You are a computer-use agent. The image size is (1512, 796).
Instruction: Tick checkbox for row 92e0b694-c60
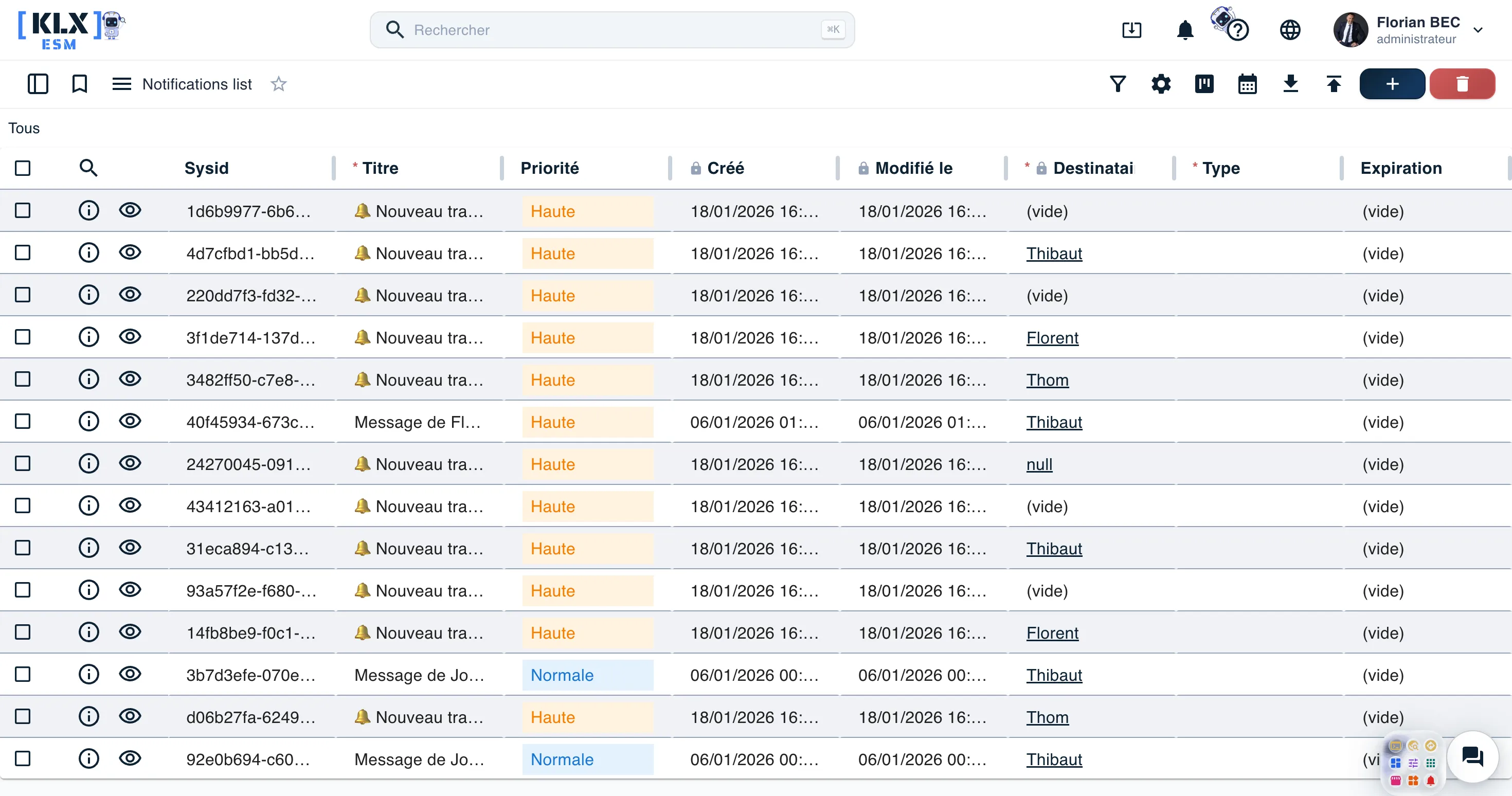coord(22,758)
